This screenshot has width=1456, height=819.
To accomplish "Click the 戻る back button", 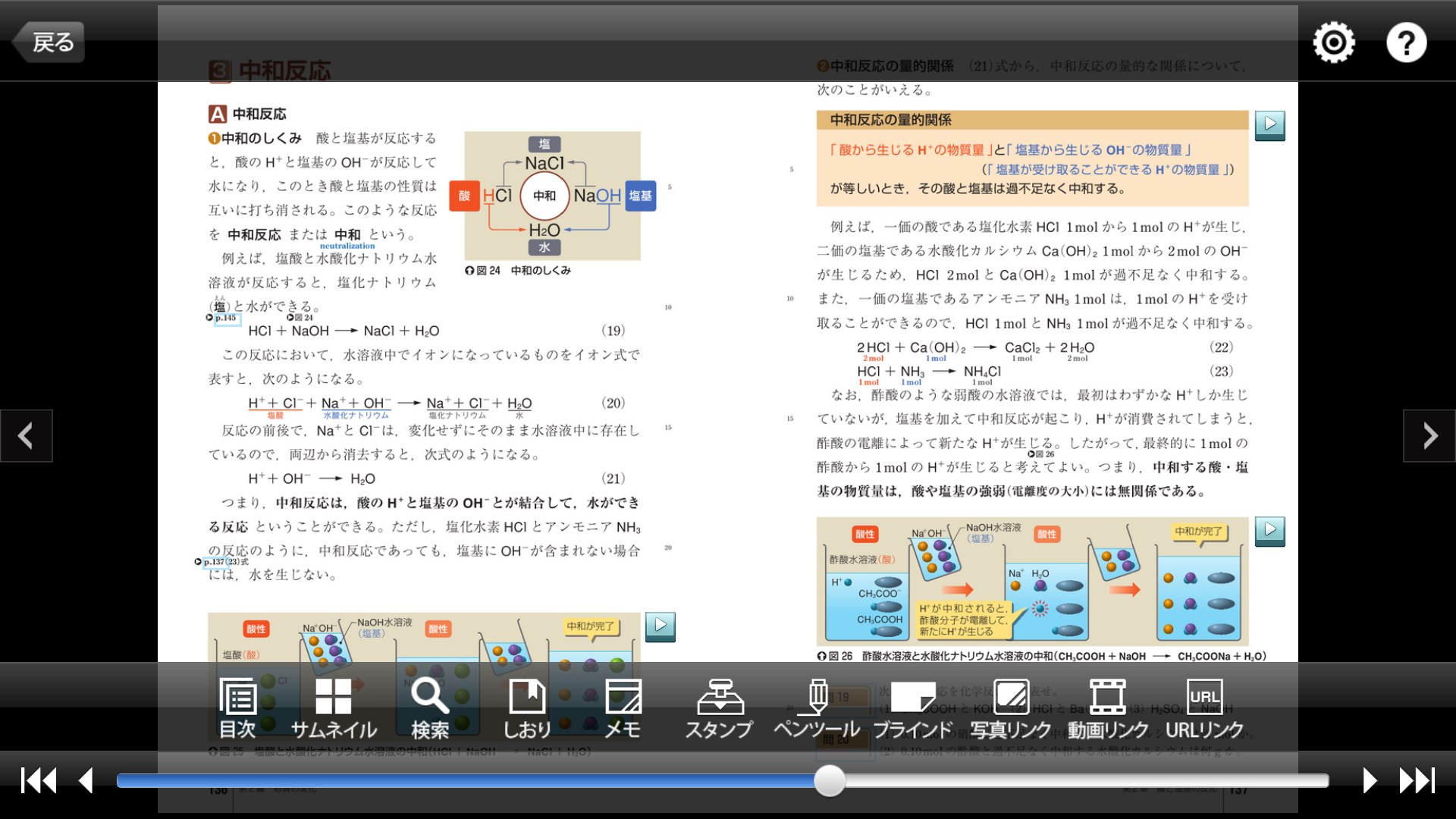I will coord(49,42).
